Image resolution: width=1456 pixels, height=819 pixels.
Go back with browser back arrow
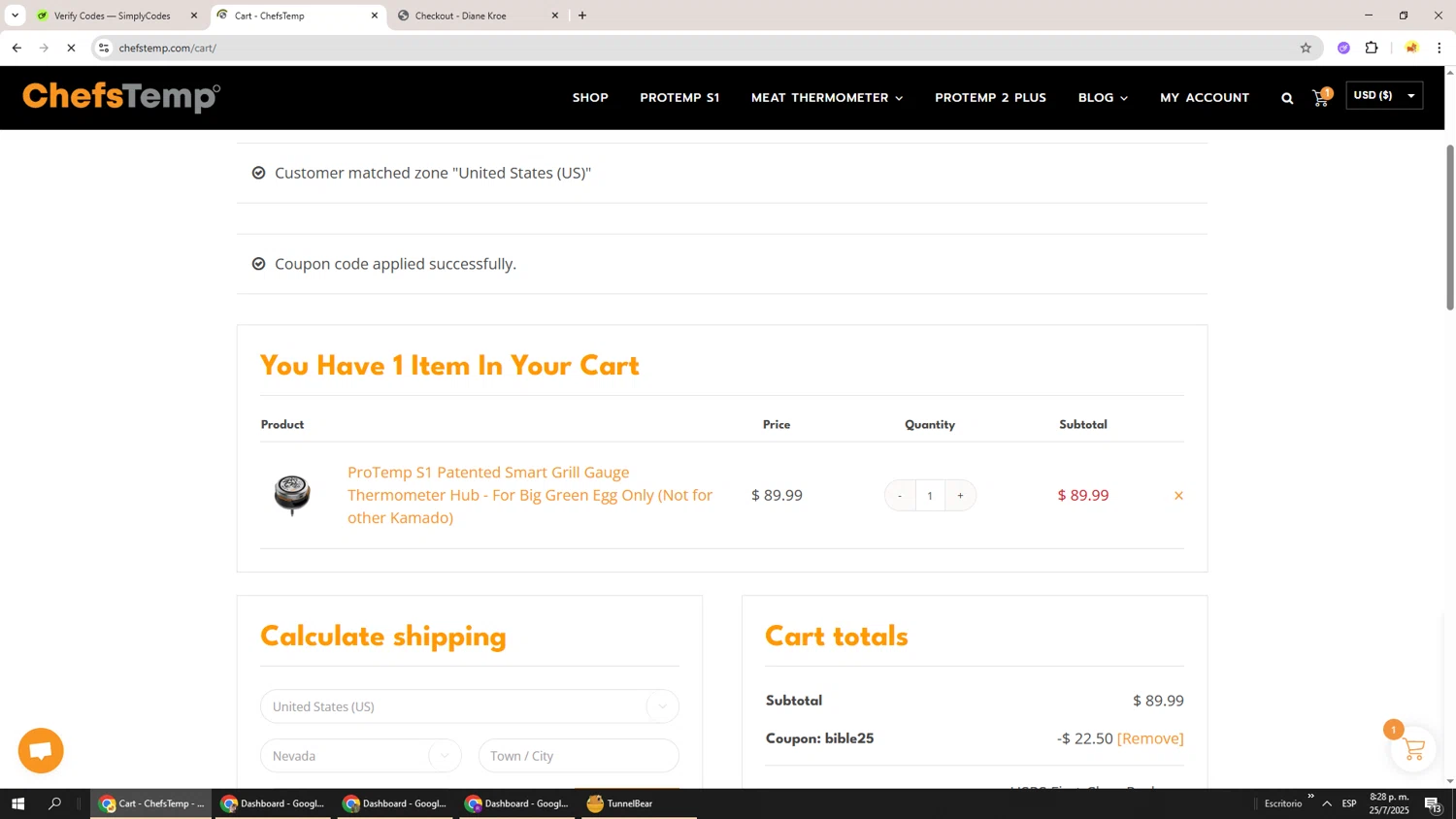[x=17, y=48]
